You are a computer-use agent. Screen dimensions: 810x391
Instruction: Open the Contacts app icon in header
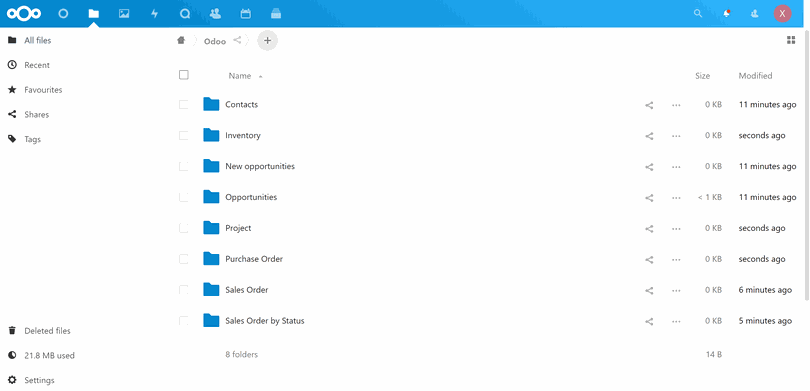click(215, 14)
